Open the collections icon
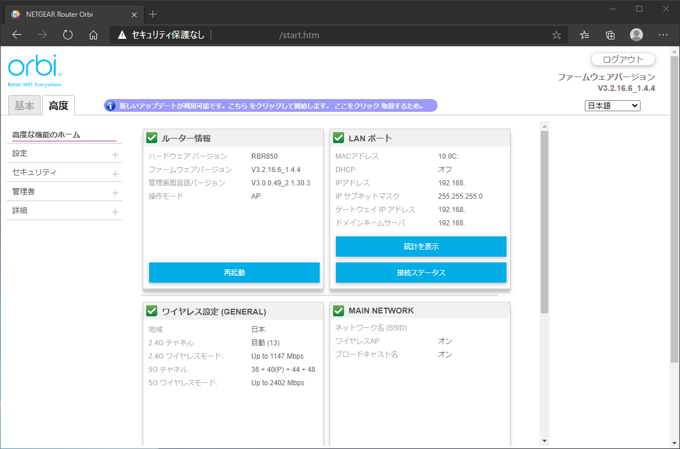680x449 pixels. coord(610,35)
